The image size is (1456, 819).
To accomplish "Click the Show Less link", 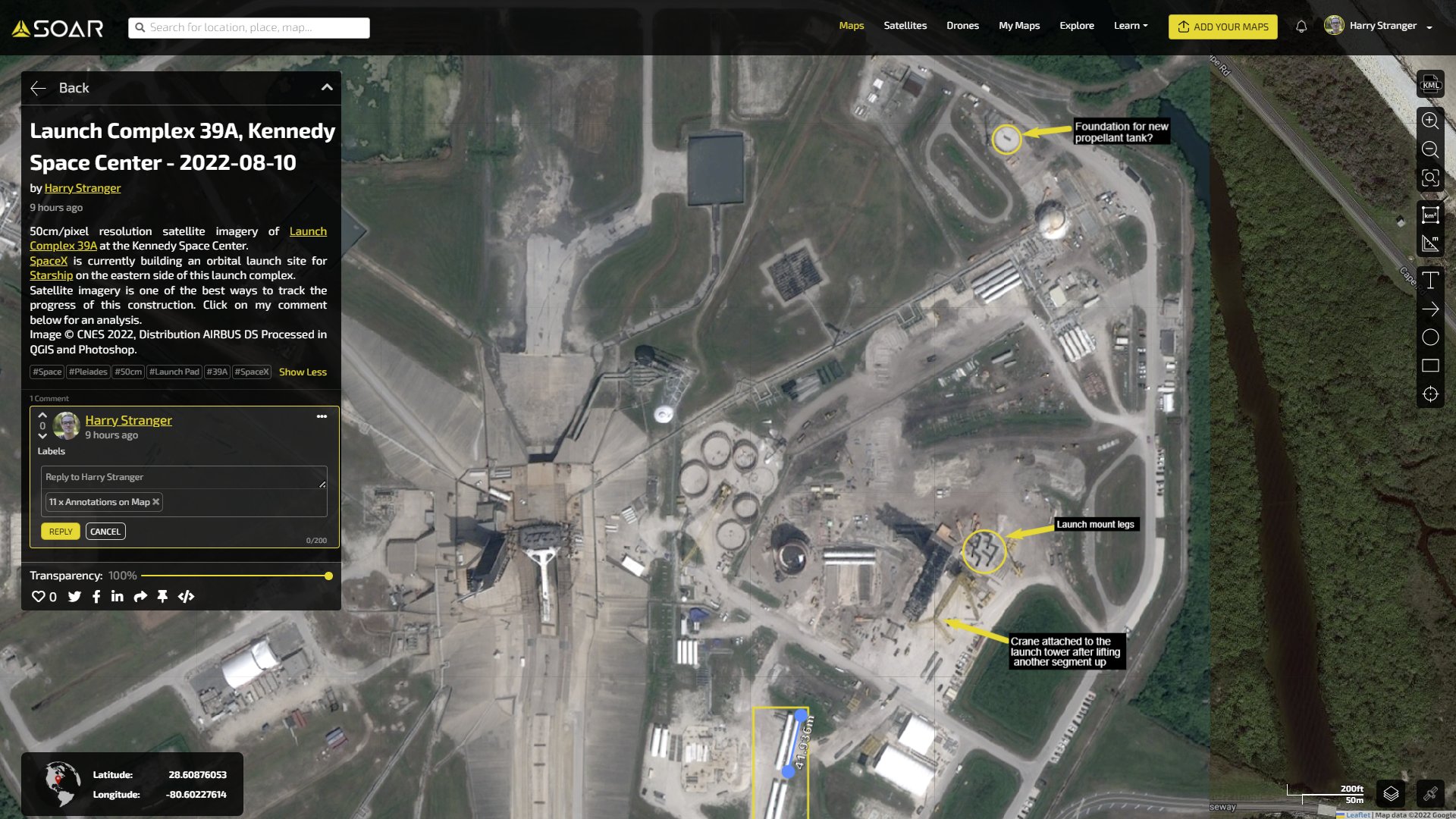I will coord(303,372).
